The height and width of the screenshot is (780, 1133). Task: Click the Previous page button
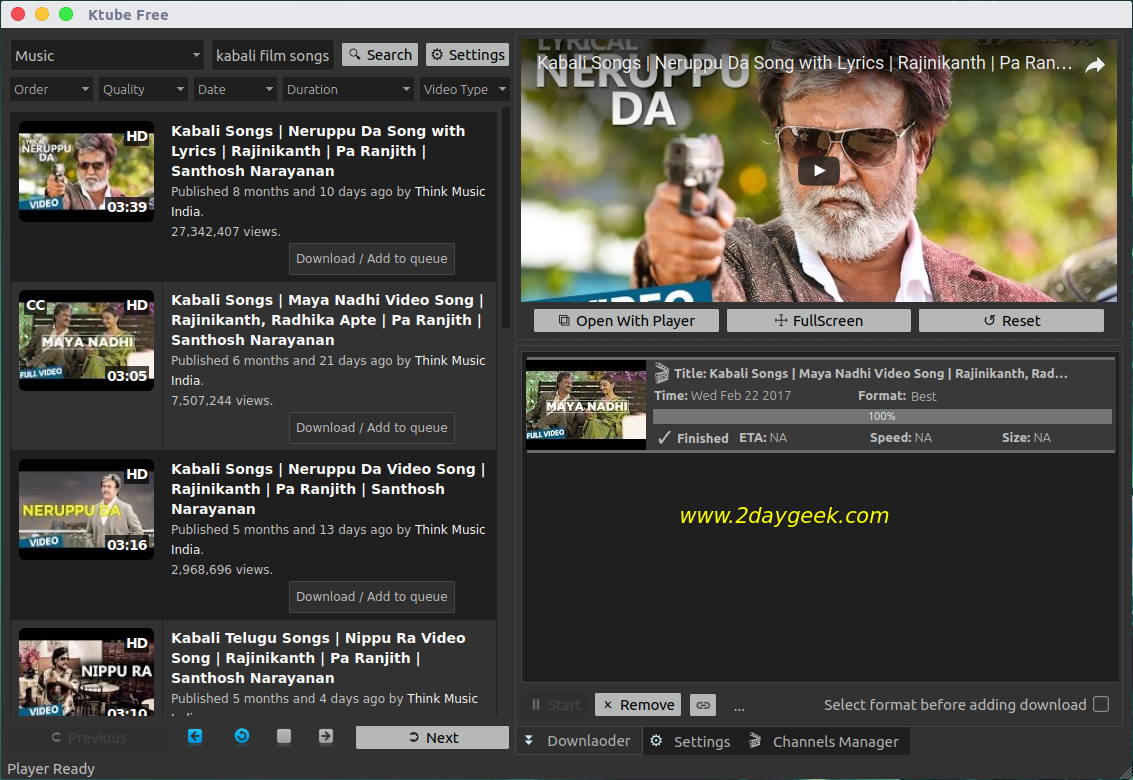88,737
